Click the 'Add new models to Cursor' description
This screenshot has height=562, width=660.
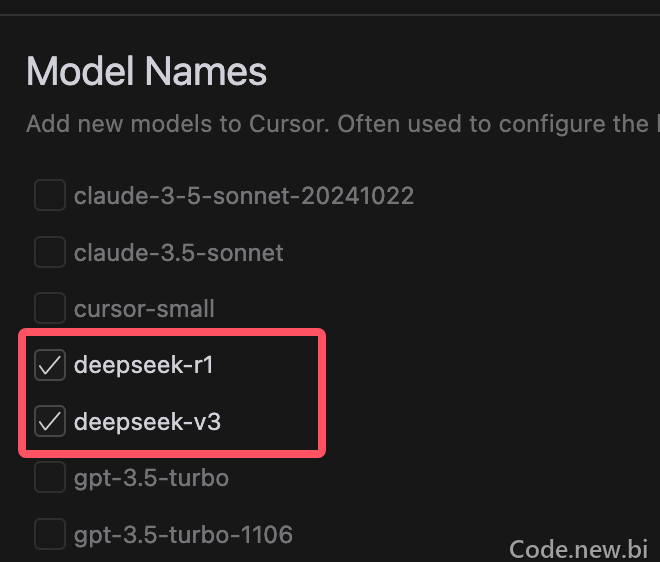342,124
